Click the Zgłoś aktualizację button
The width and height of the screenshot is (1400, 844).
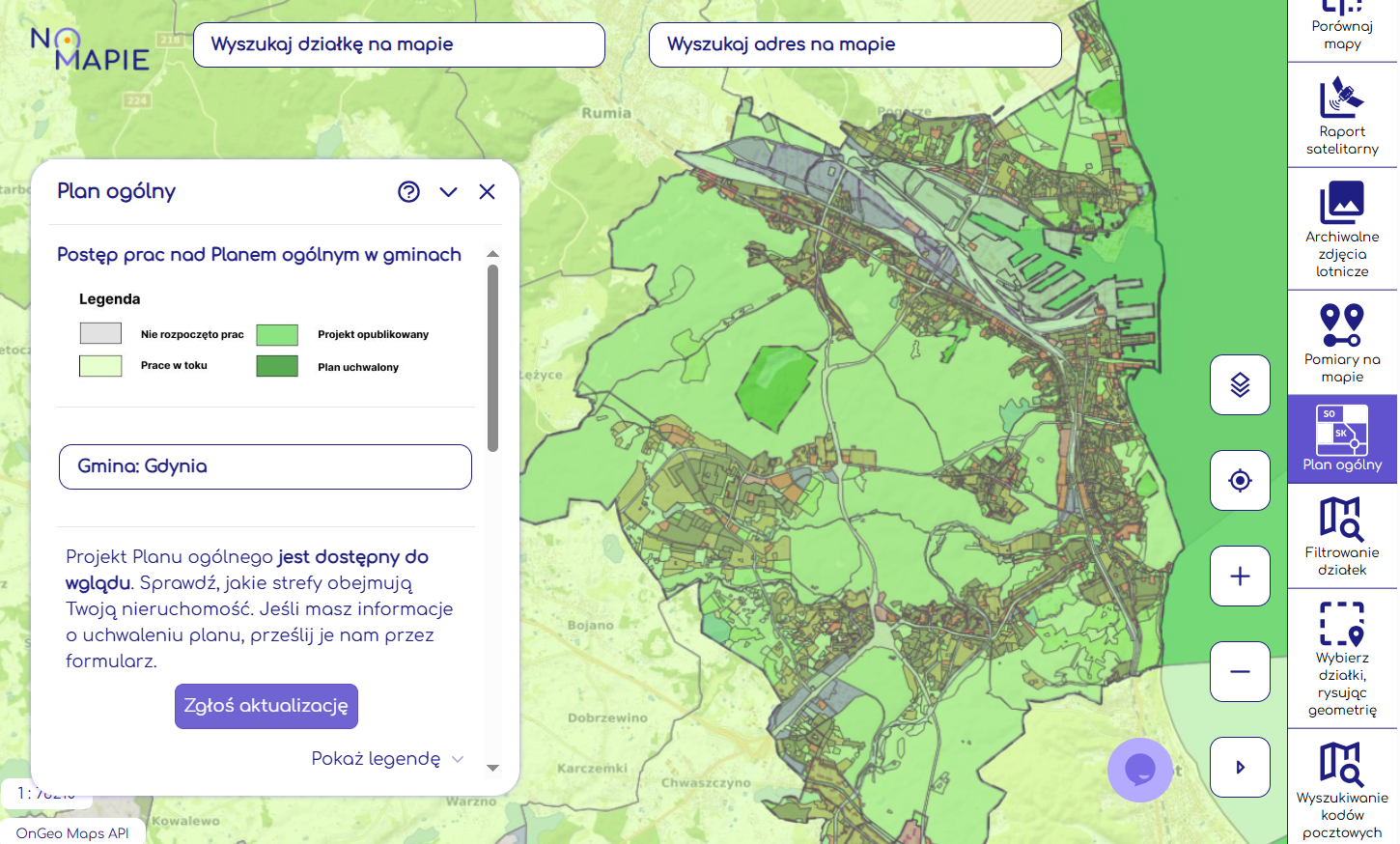(266, 706)
